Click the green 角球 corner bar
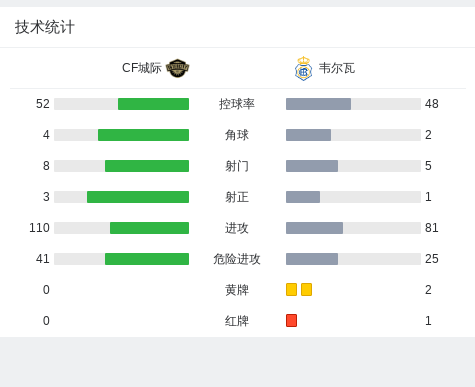The image size is (475, 387). (x=143, y=135)
